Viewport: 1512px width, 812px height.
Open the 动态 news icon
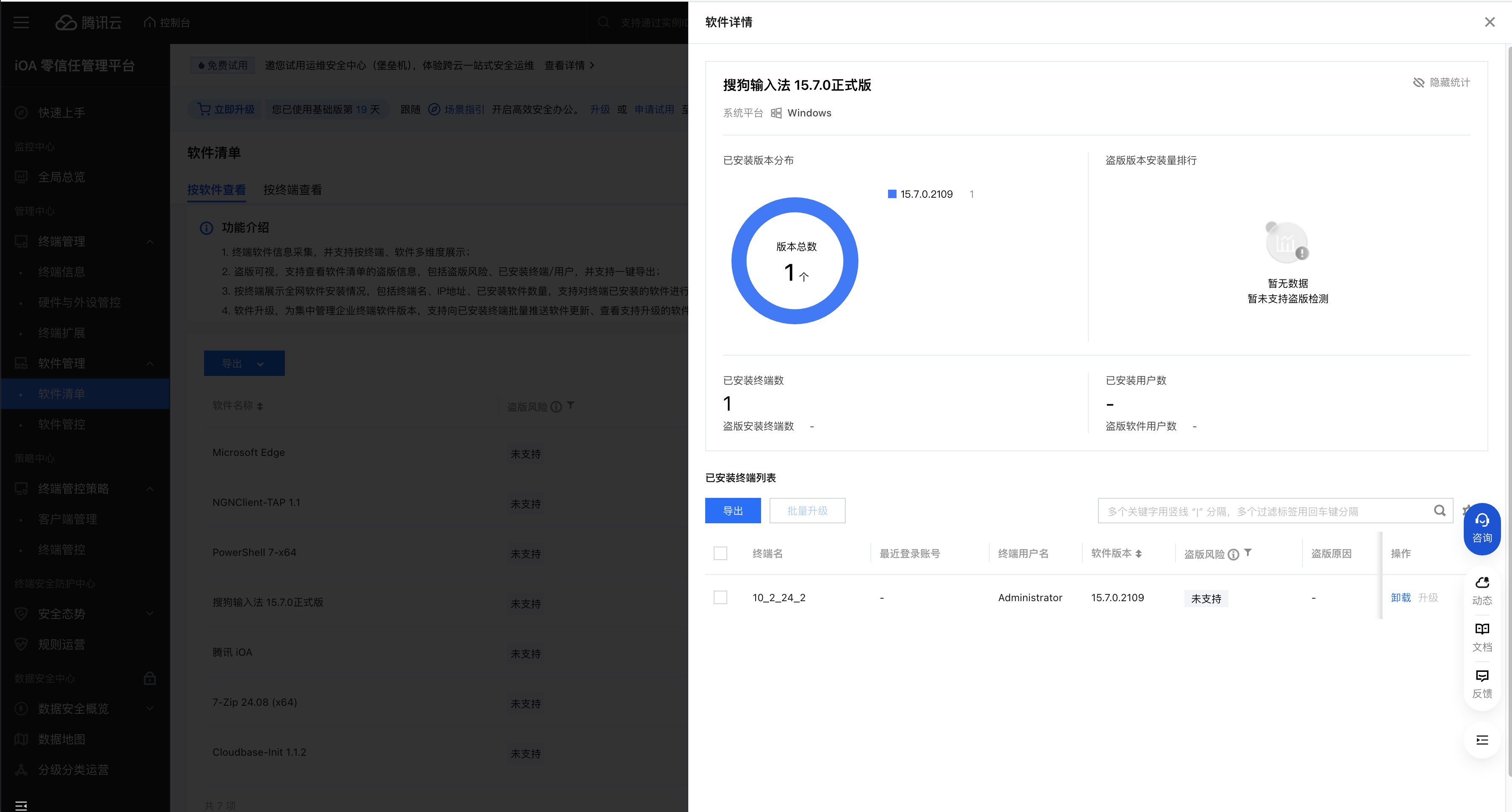(x=1482, y=590)
